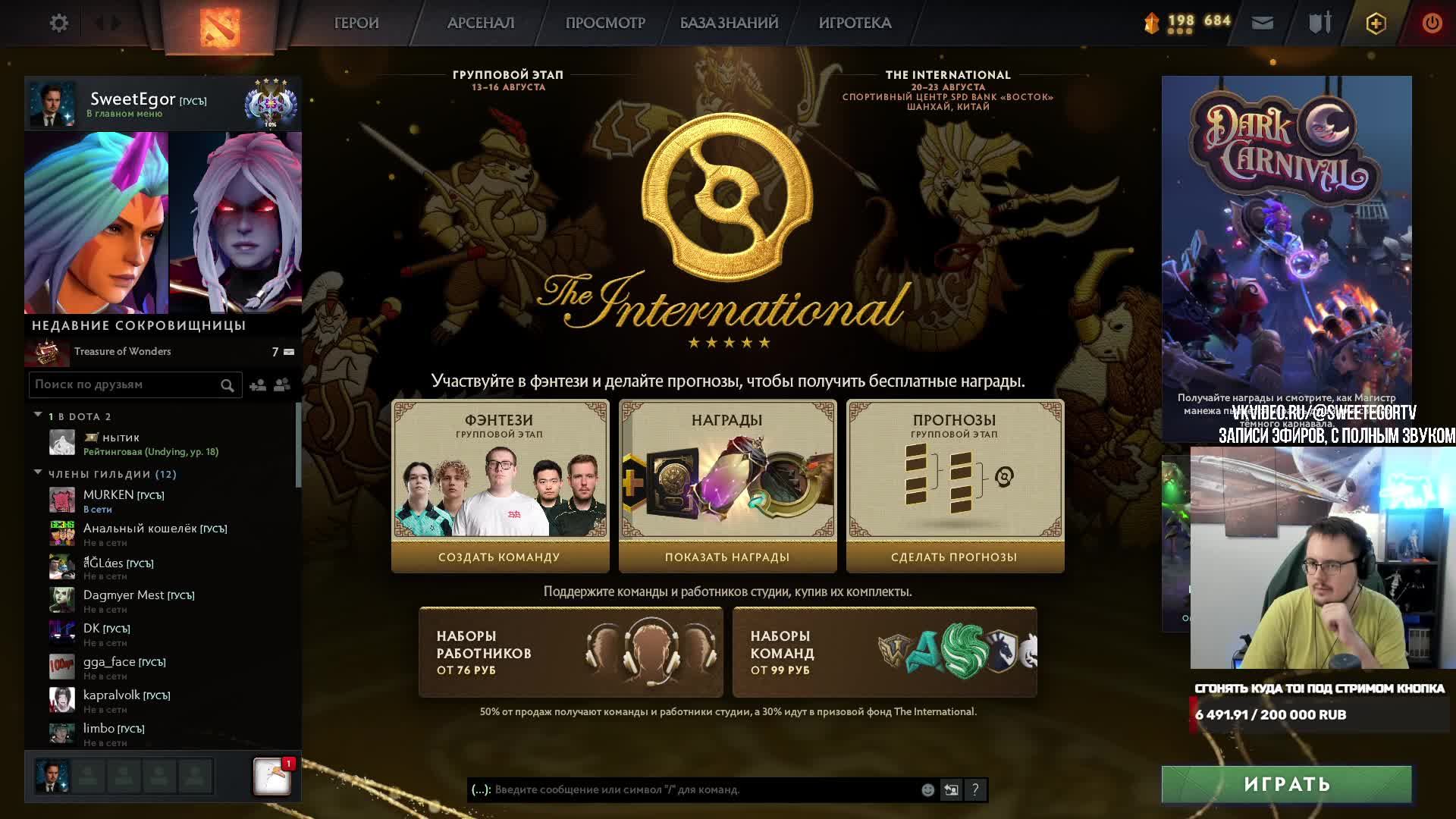The width and height of the screenshot is (1456, 819).
Task: Click the friend search magnifier icon
Action: (x=227, y=385)
